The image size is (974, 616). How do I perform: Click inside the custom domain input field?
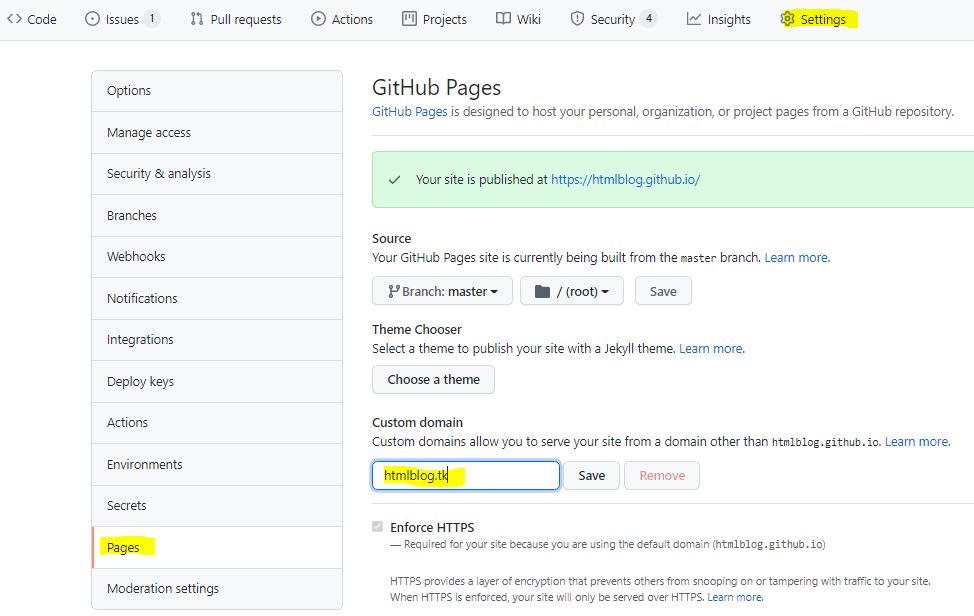(x=465, y=475)
